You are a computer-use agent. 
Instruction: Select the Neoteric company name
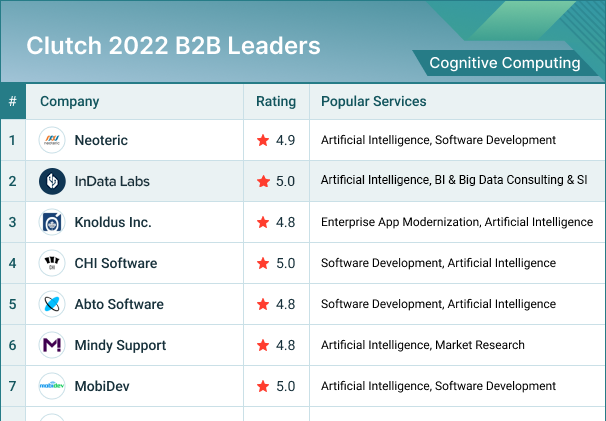[101, 140]
